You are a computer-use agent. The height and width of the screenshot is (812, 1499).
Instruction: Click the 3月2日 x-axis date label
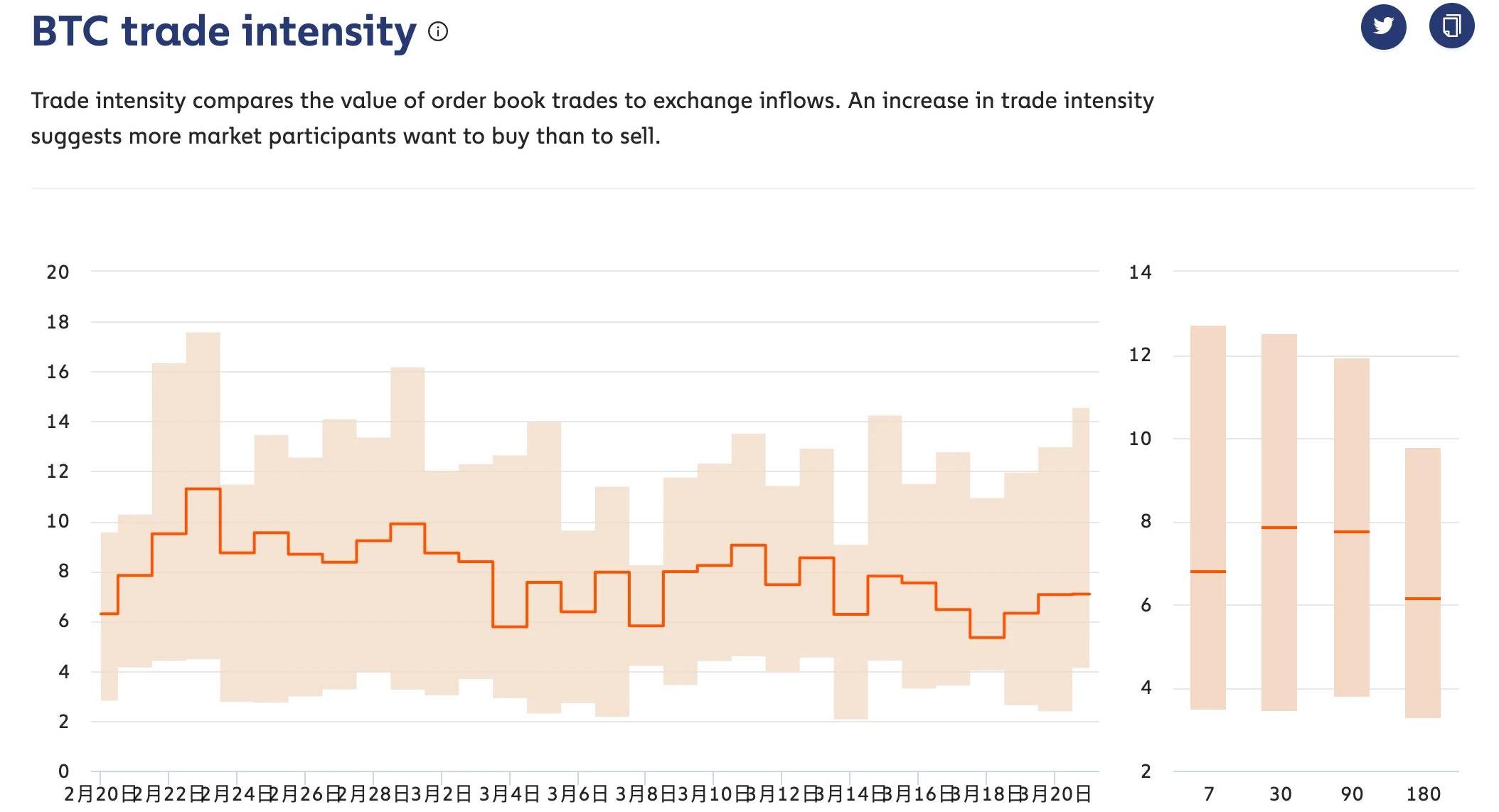(x=441, y=794)
